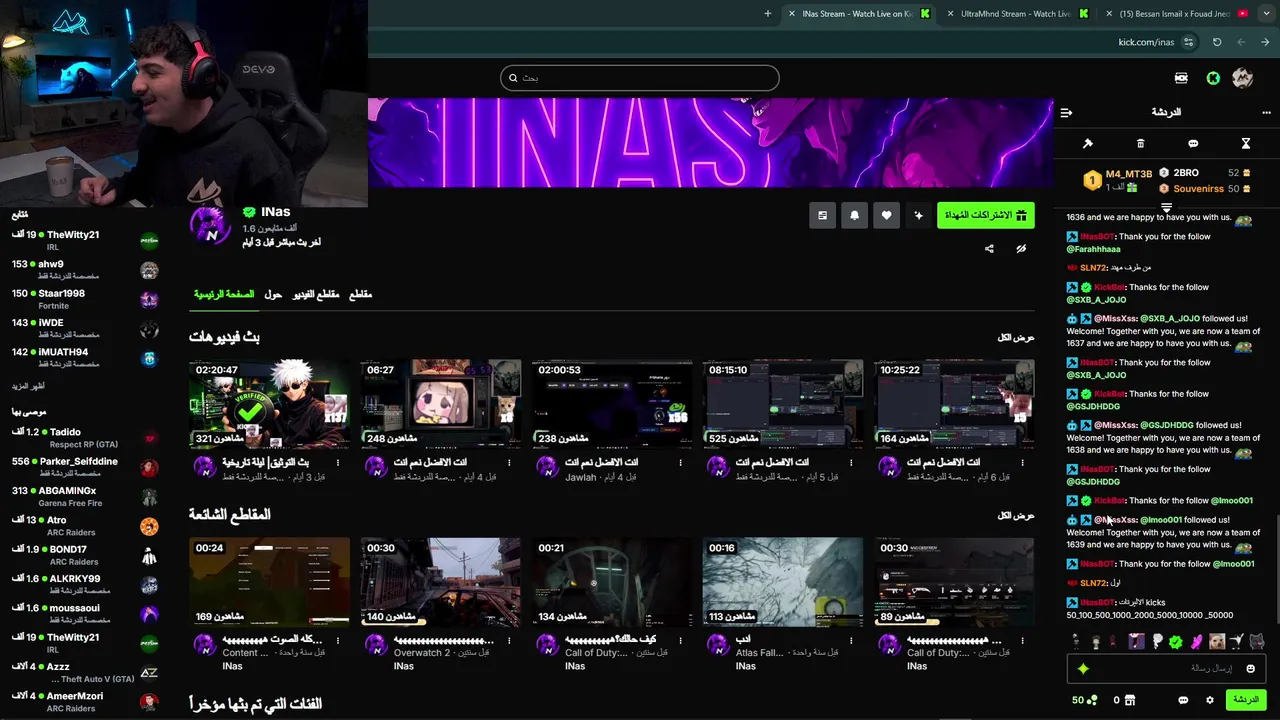This screenshot has height=720, width=1280.
Task: Open chat settings gear icon
Action: tap(1210, 700)
